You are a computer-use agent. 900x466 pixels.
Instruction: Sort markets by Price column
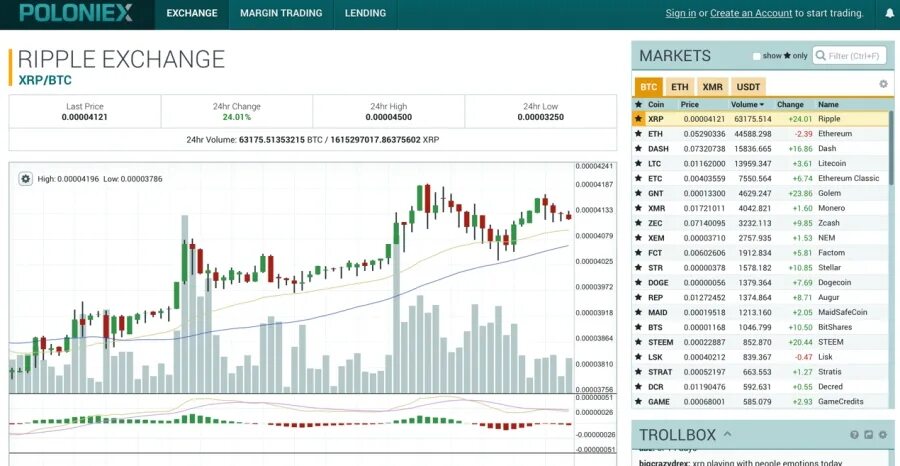[690, 104]
